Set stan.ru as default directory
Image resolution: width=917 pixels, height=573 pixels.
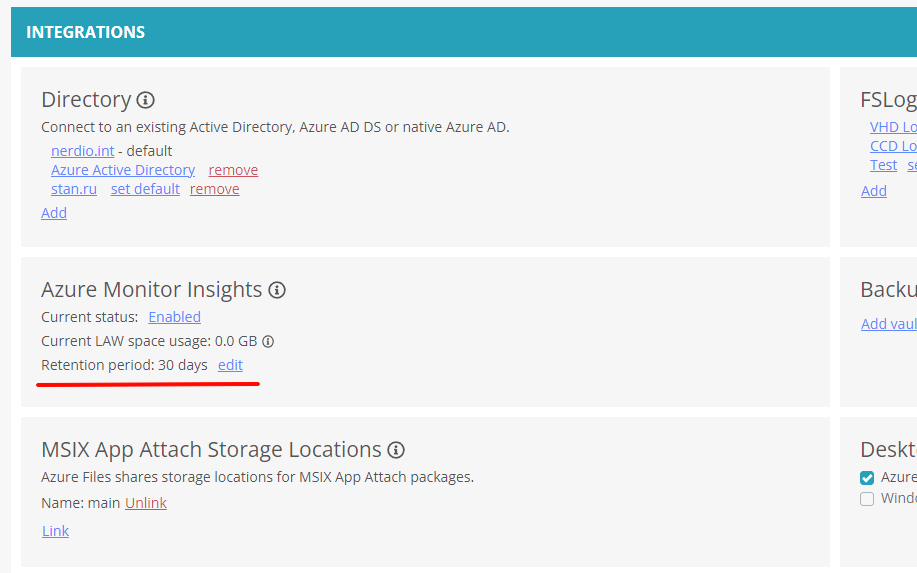(x=145, y=189)
